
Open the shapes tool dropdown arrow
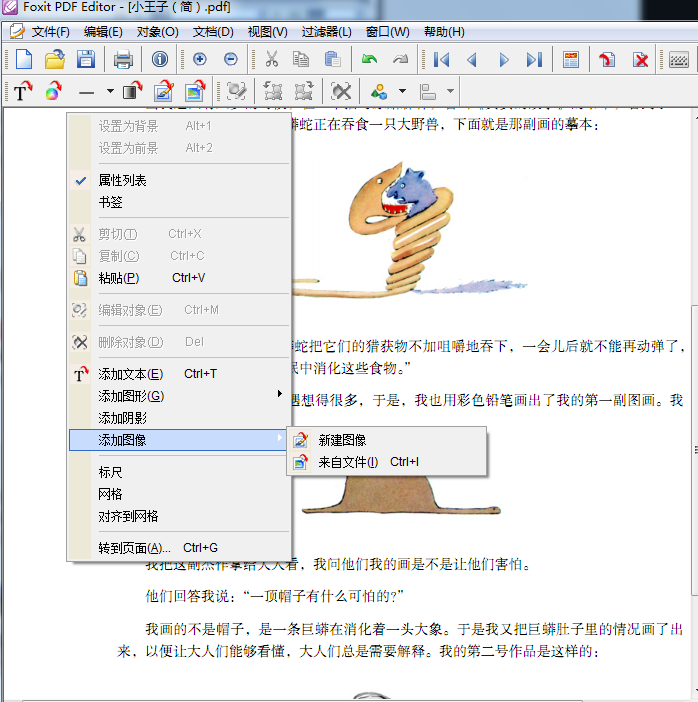click(402, 92)
